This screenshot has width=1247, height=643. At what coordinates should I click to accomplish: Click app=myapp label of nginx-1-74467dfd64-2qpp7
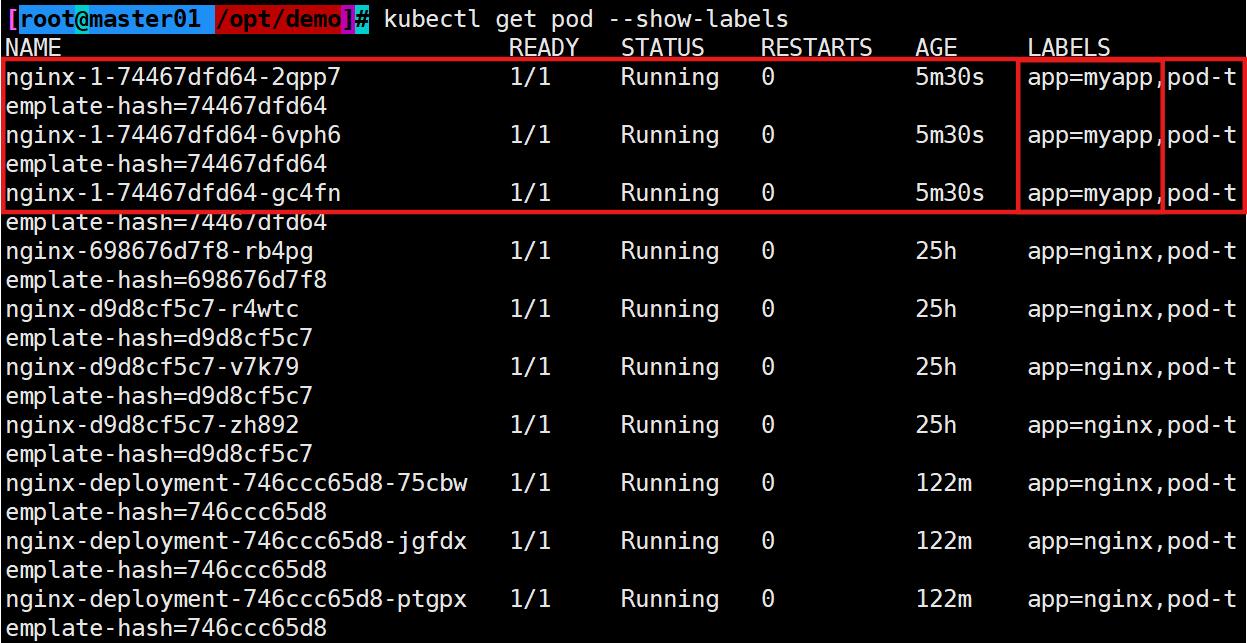1090,77
